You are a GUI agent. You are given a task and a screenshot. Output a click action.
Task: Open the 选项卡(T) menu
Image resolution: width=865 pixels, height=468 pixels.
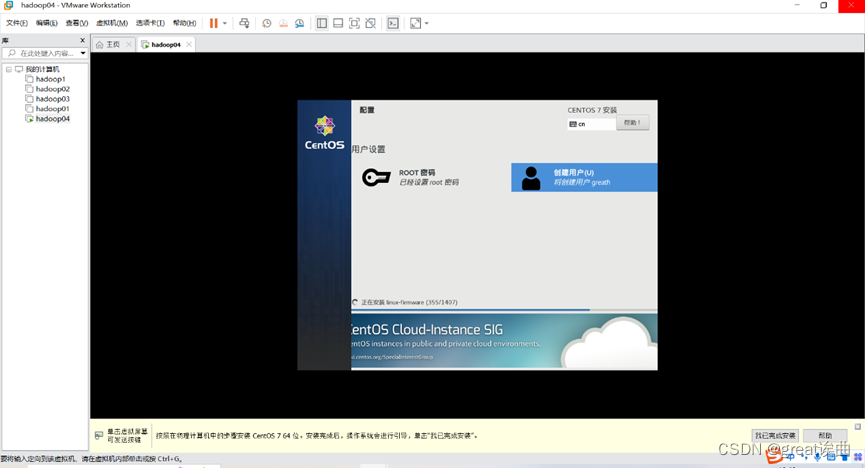point(150,23)
